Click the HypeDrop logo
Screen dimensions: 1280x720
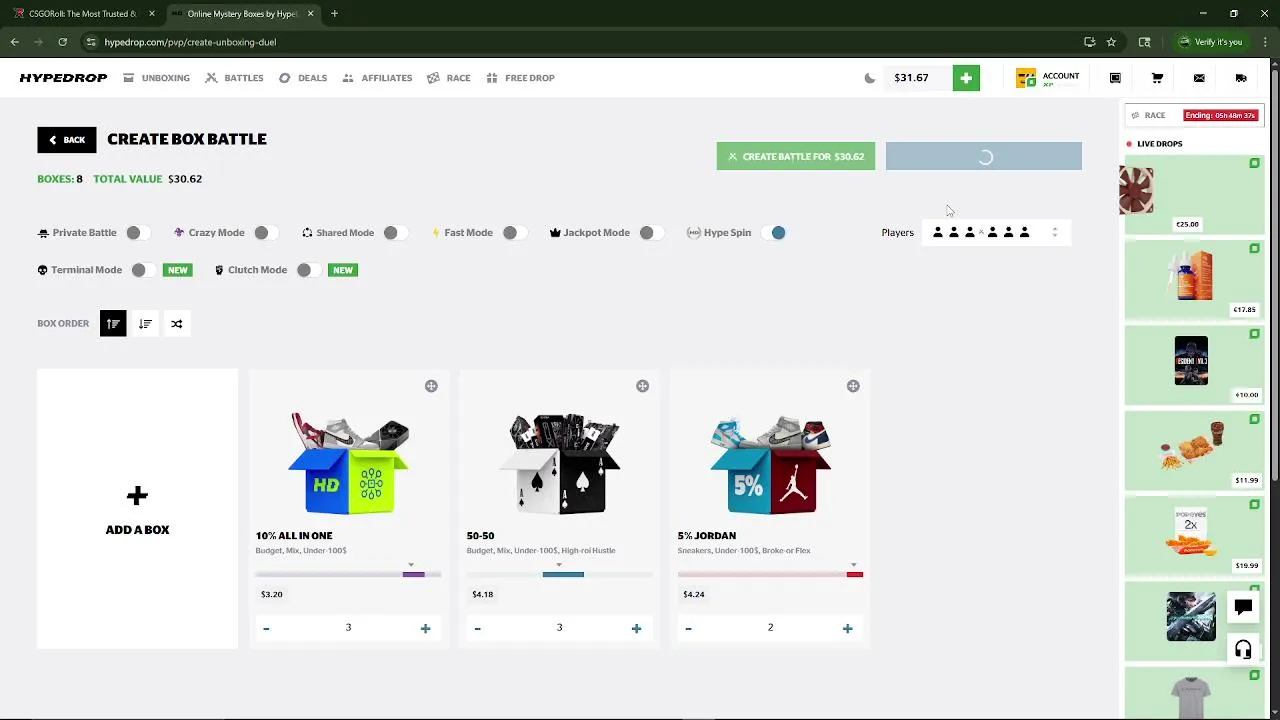[63, 78]
